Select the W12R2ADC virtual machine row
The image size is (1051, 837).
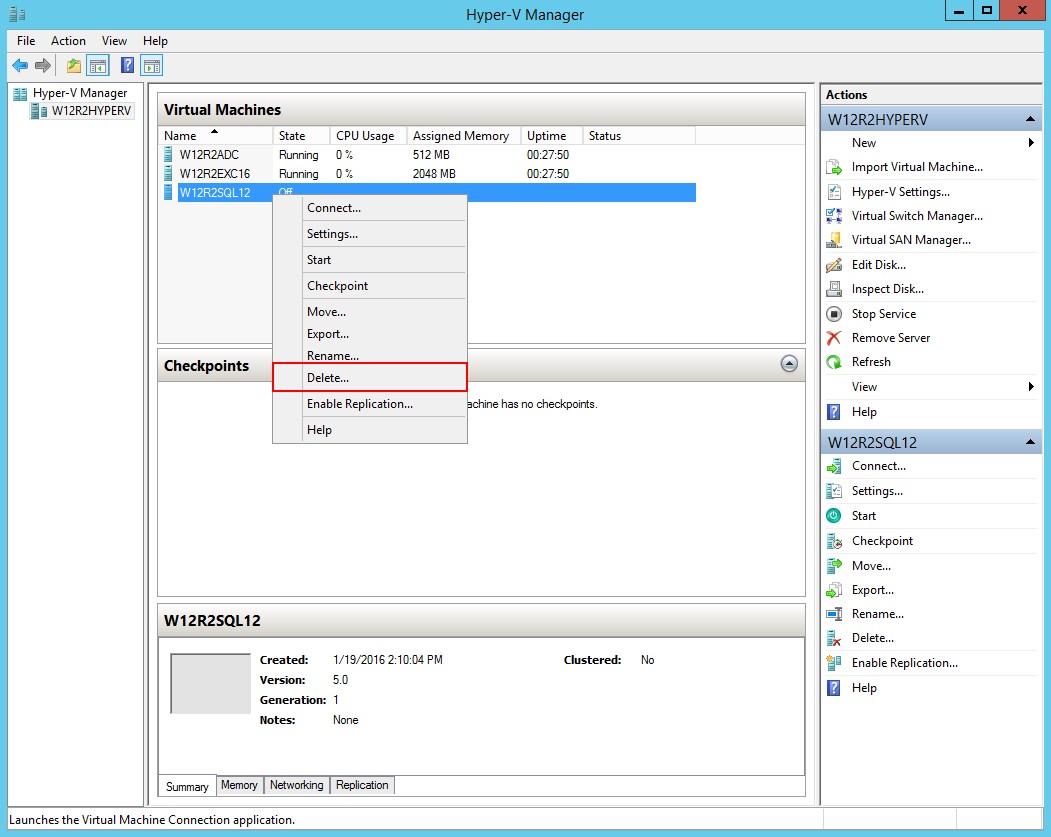pos(430,155)
